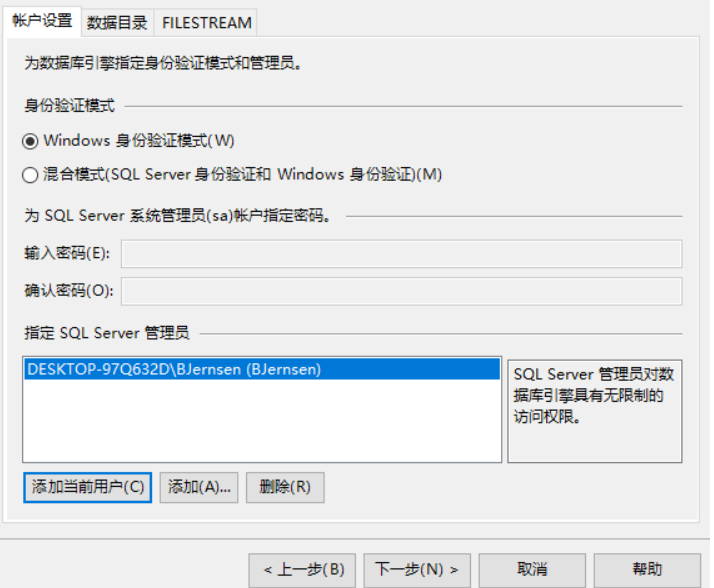This screenshot has height=588, width=714.
Task: Select DESKTOP-97Q632D\BJernsen administrator entry
Action: tap(262, 369)
